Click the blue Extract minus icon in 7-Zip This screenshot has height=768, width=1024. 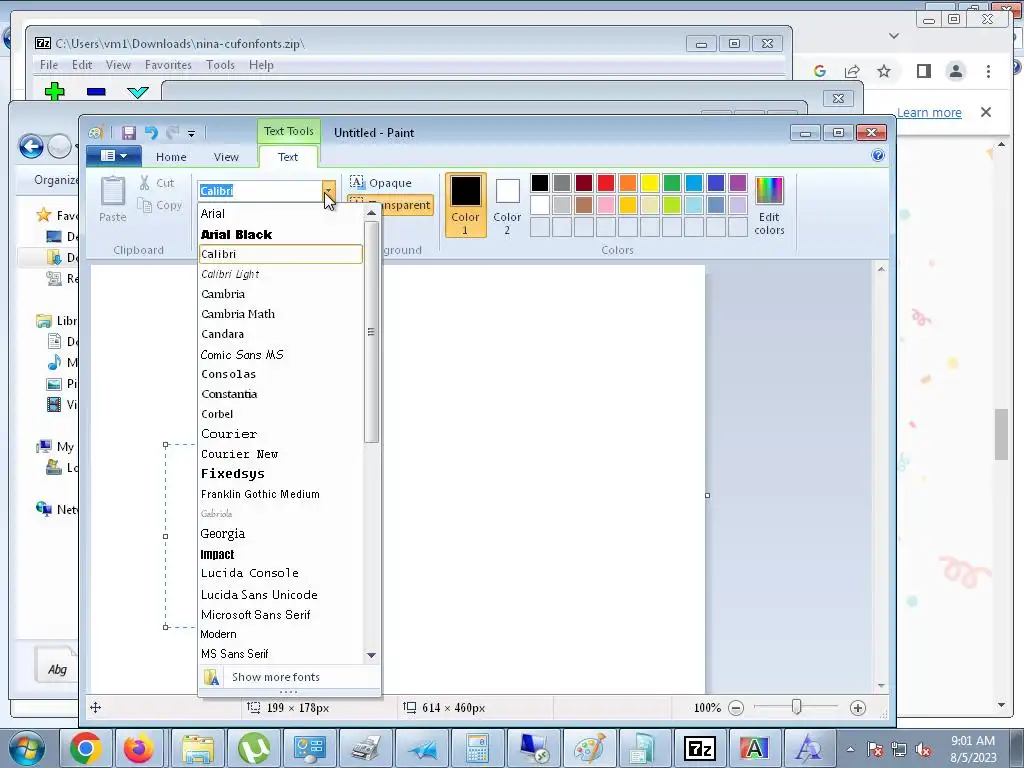(96, 92)
